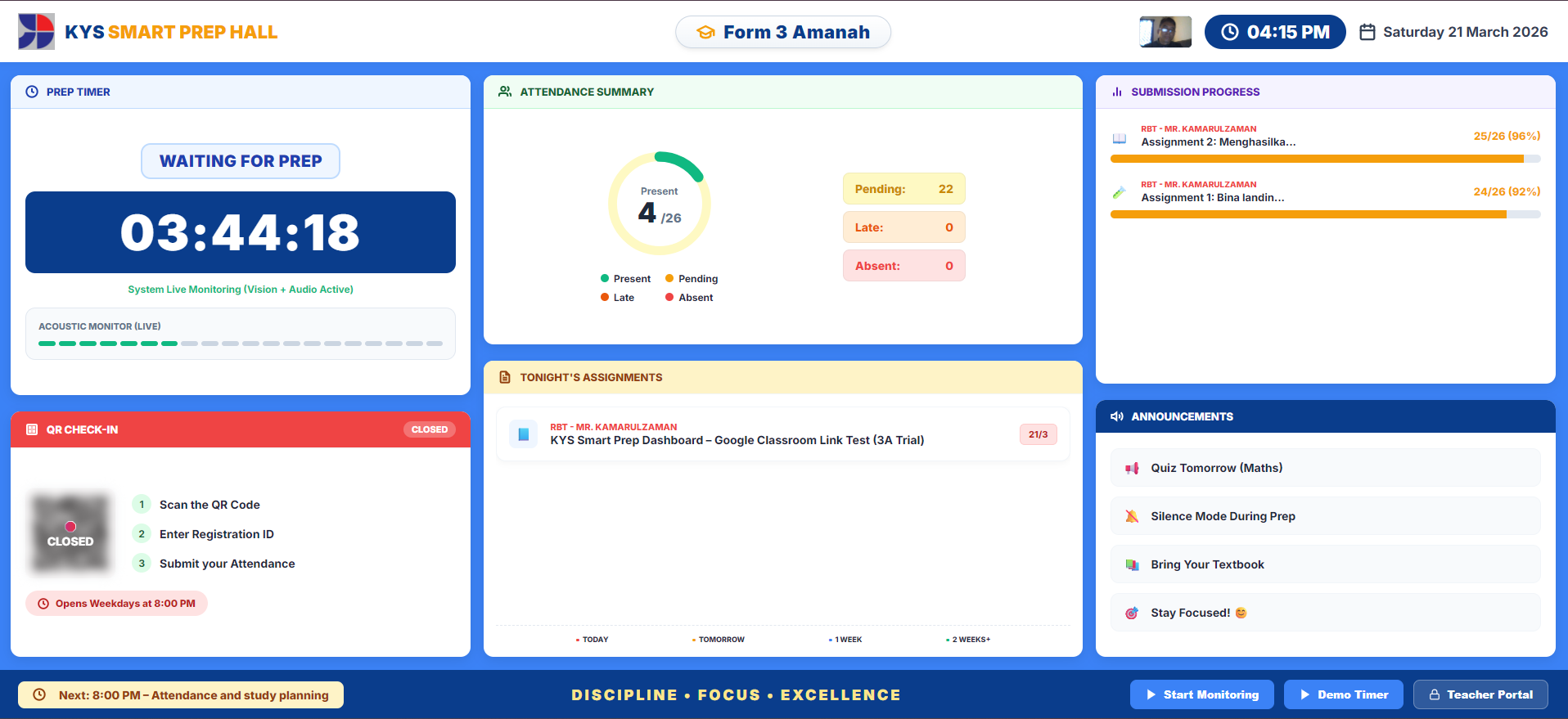The width and height of the screenshot is (1568, 719).
Task: Click the muted bell icon on Silence Mode
Action: [x=1132, y=516]
